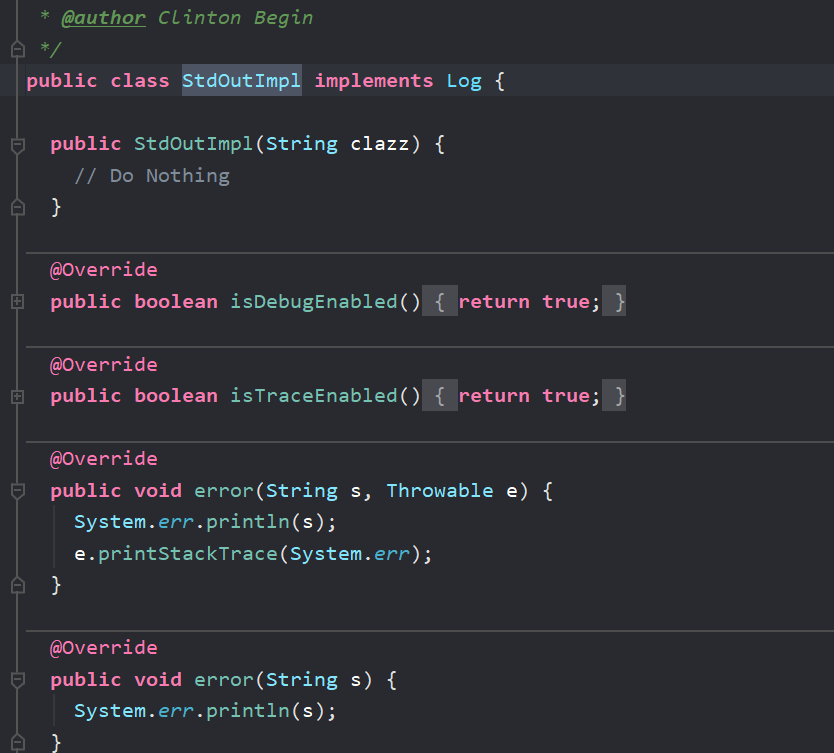Viewport: 834px width, 753px height.
Task: Collapse the Javadoc comment ending at */
Action: coord(18,49)
